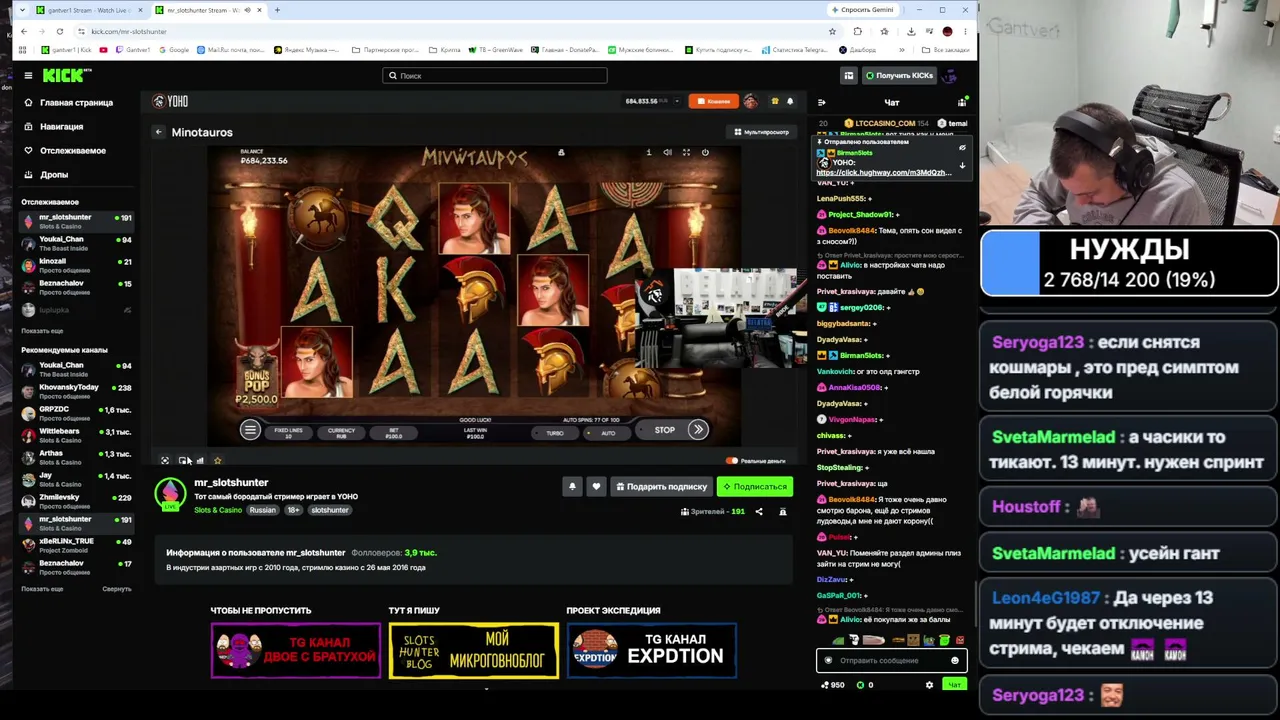1280x720 pixels.
Task: Send message with the green Чат button
Action: tap(954, 685)
